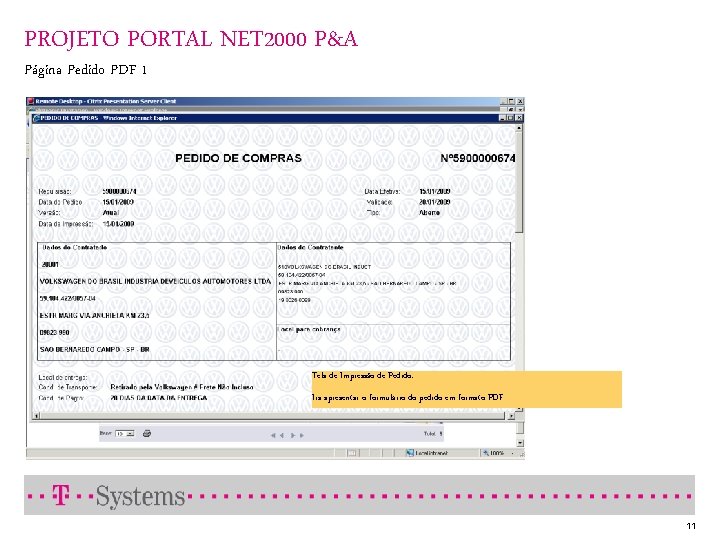Click the outer window scroll-down arrow

click(x=520, y=443)
